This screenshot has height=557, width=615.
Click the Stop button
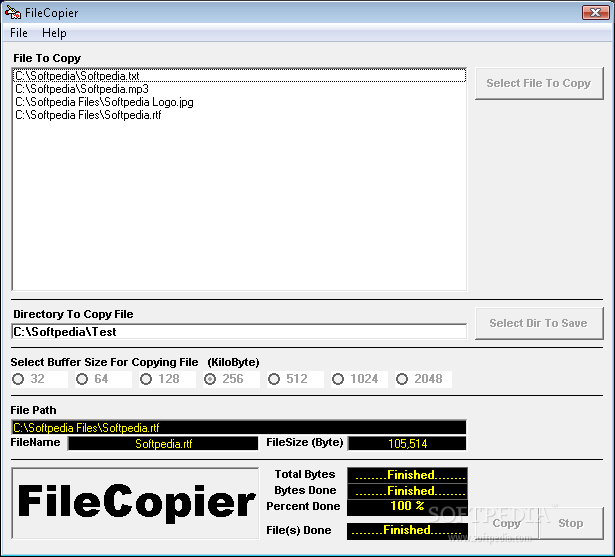[571, 523]
